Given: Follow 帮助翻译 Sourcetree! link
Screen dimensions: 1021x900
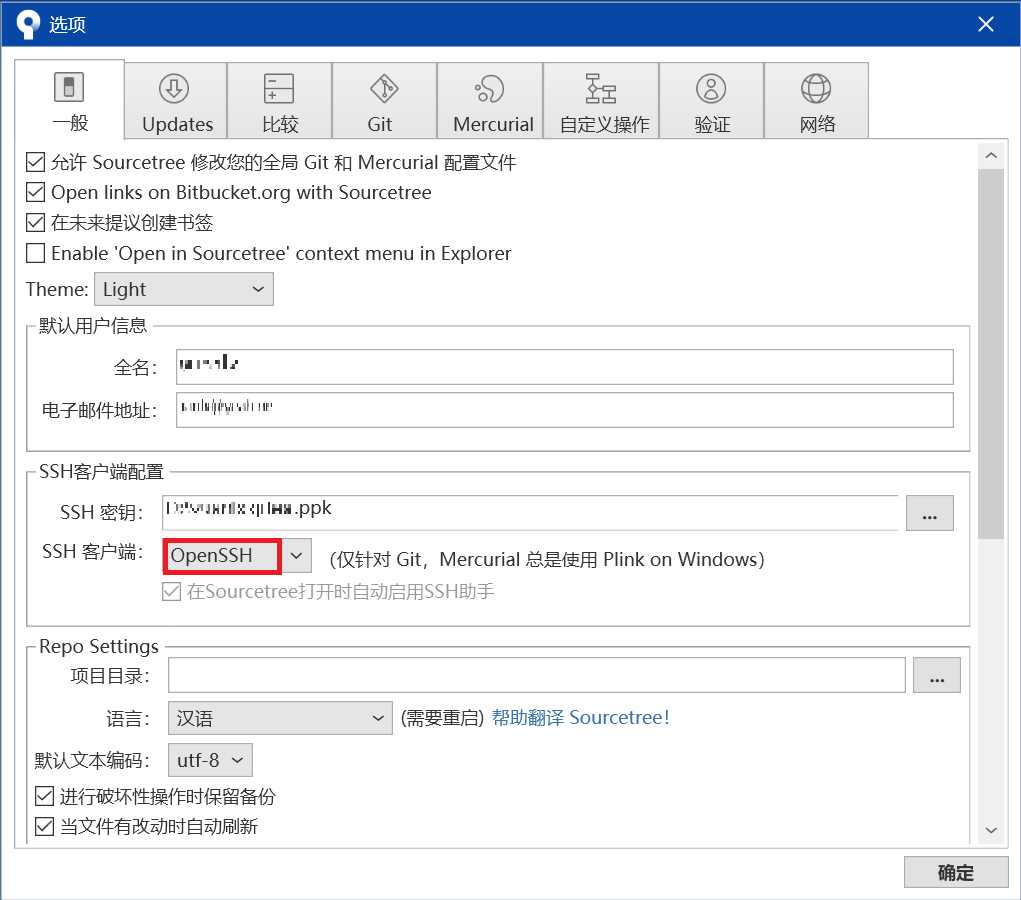Looking at the screenshot, I should coord(580,718).
